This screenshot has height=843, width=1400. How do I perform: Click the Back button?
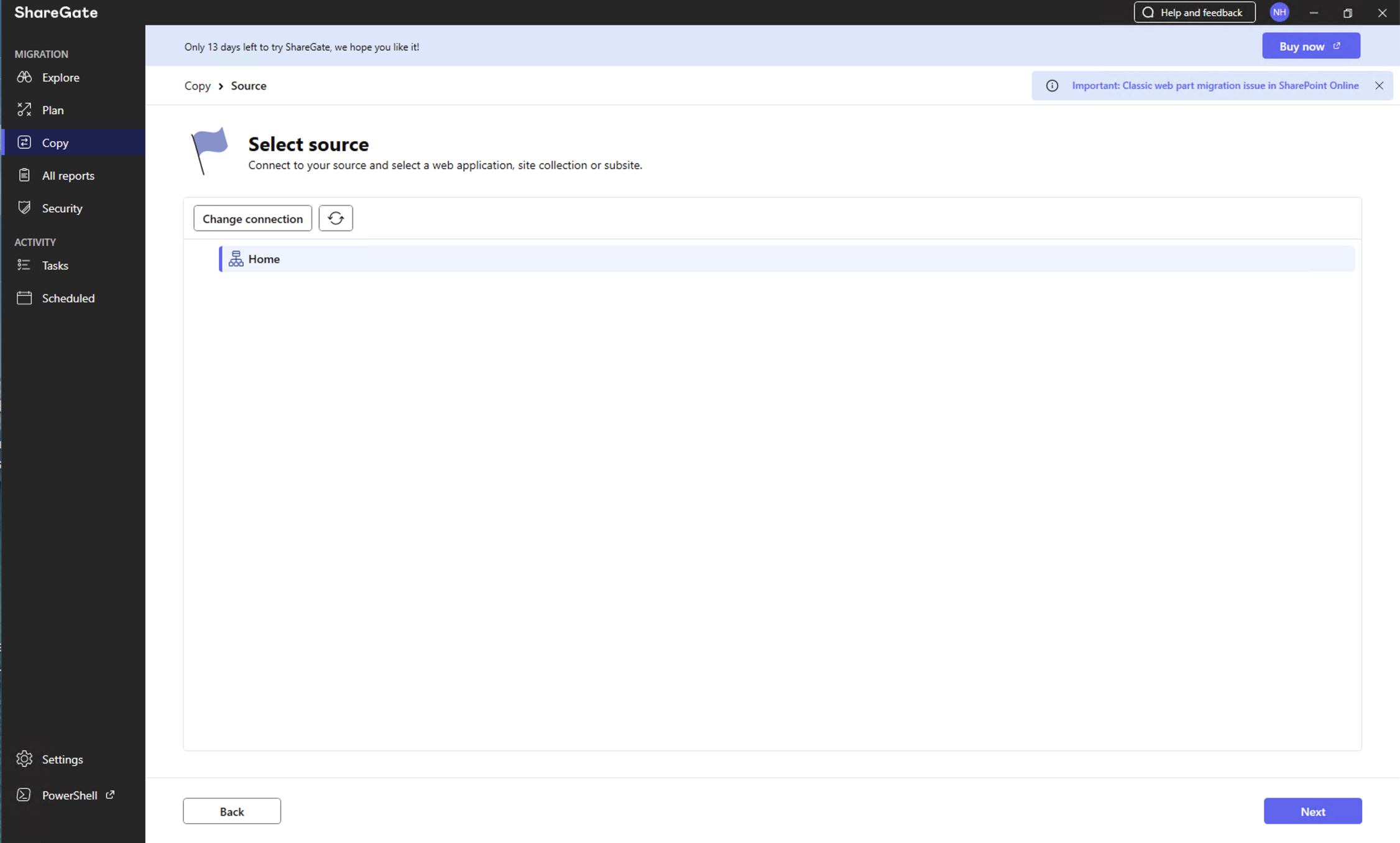click(x=232, y=811)
